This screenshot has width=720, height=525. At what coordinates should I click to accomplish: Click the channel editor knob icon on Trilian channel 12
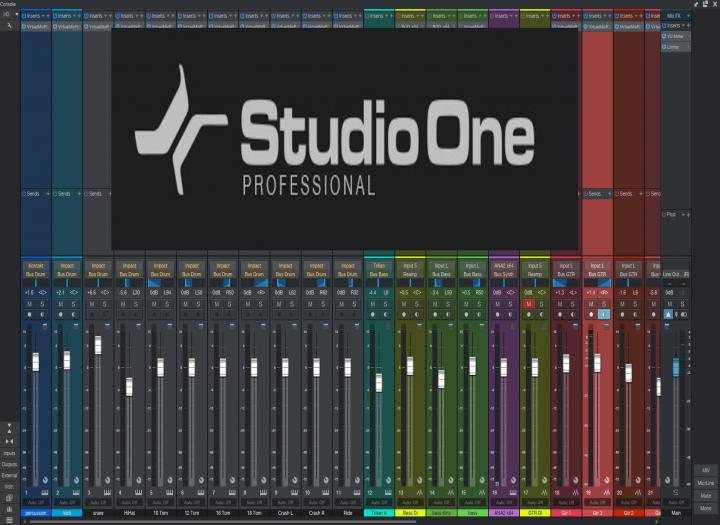click(x=388, y=480)
